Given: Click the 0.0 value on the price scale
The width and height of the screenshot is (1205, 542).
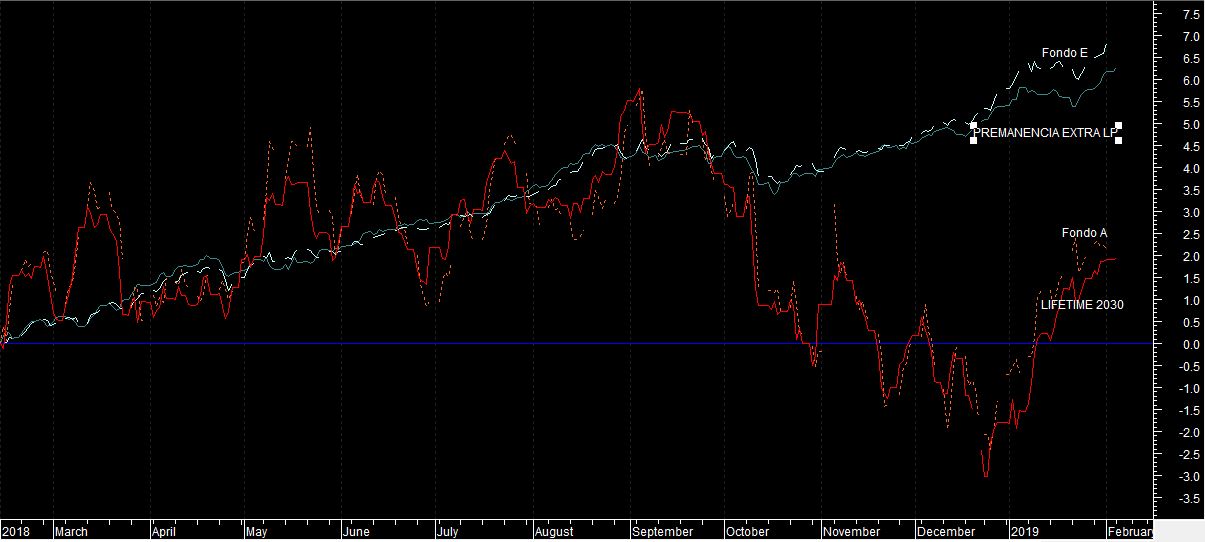Looking at the screenshot, I should [x=1192, y=345].
